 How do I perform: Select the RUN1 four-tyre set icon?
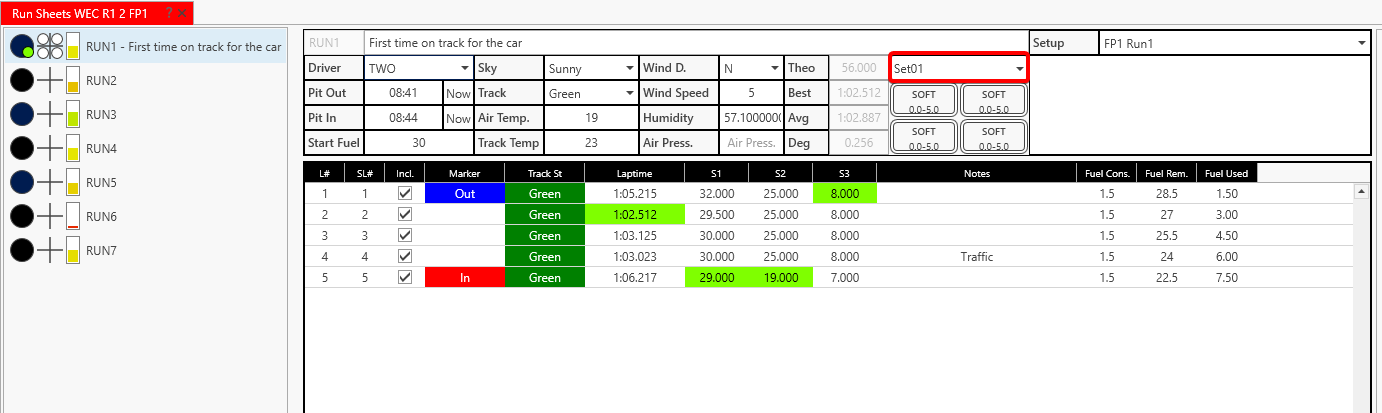tap(50, 46)
